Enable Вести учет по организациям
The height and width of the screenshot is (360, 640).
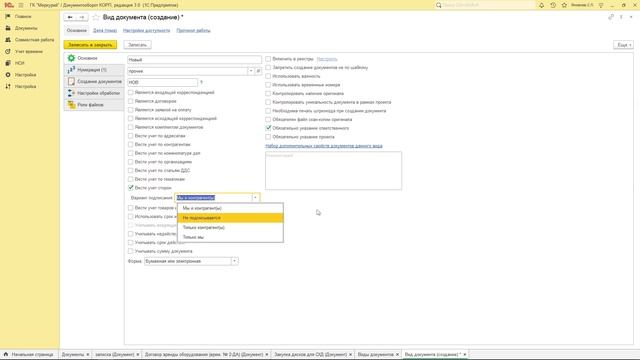(131, 162)
